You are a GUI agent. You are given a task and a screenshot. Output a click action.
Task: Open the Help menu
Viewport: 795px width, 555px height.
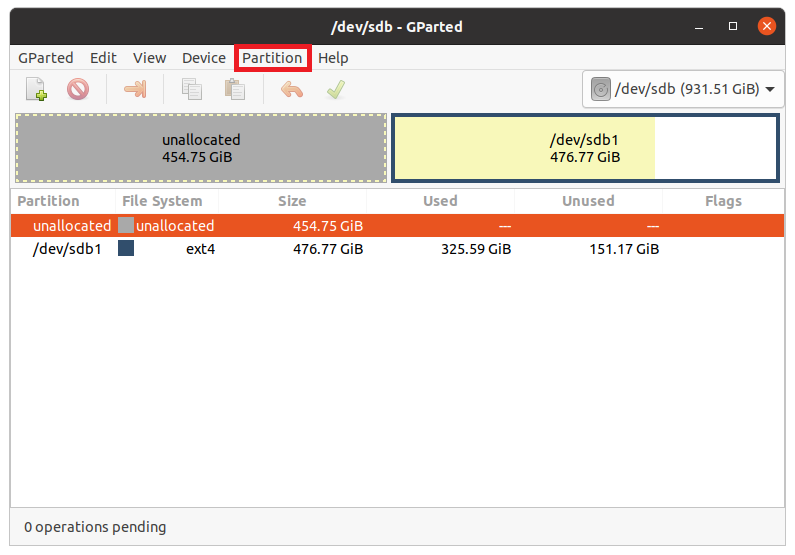point(333,58)
